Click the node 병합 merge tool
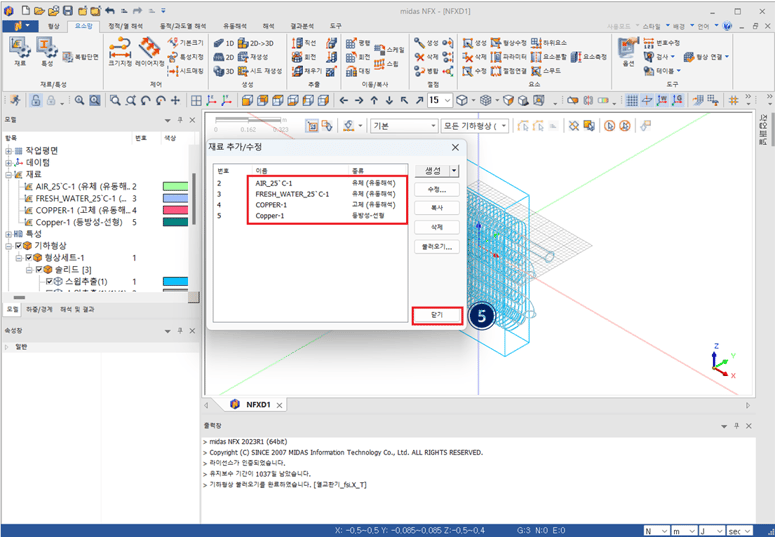Viewport: 775px width, 537px height. point(427,71)
